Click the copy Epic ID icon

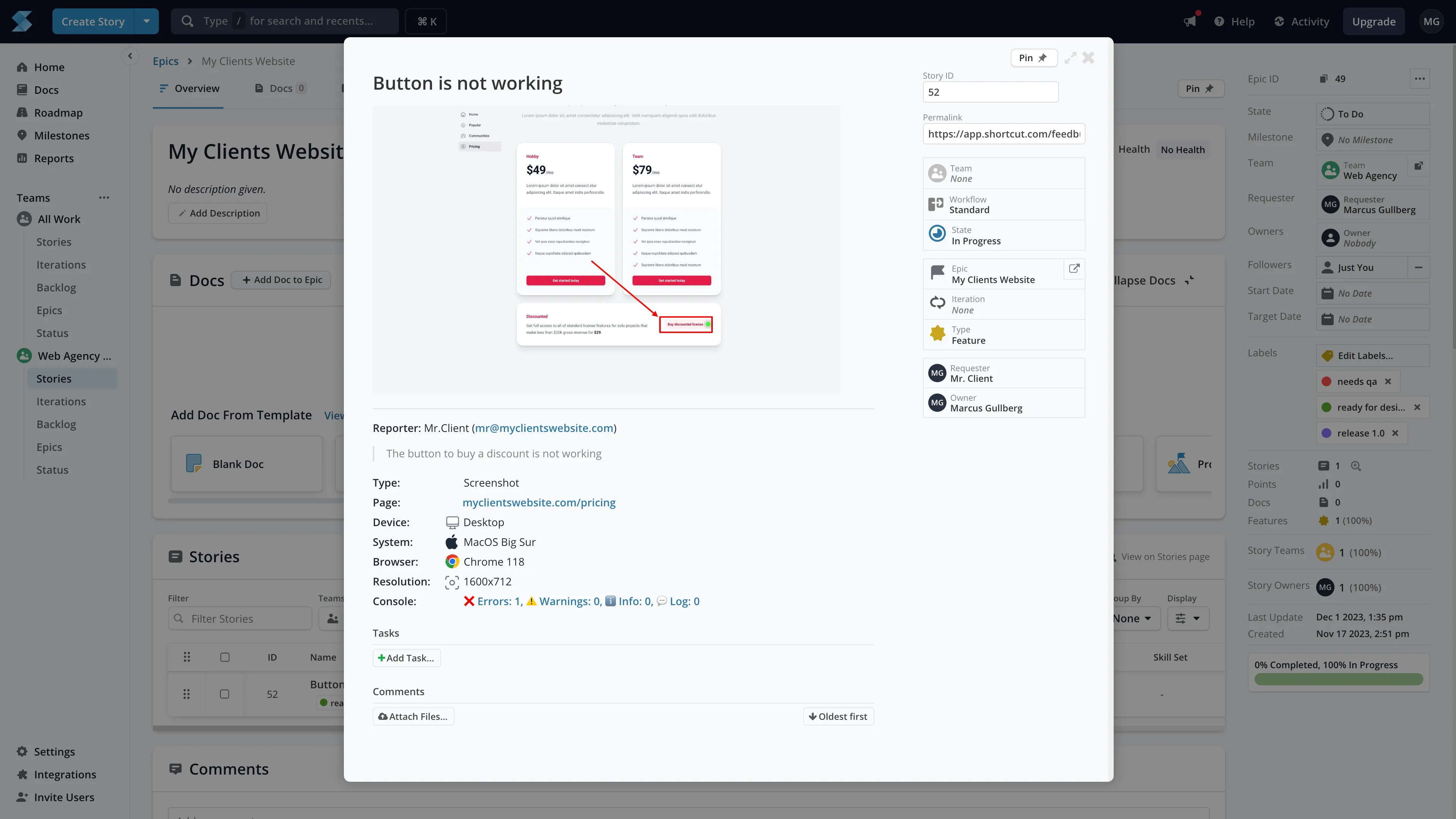tap(1323, 79)
